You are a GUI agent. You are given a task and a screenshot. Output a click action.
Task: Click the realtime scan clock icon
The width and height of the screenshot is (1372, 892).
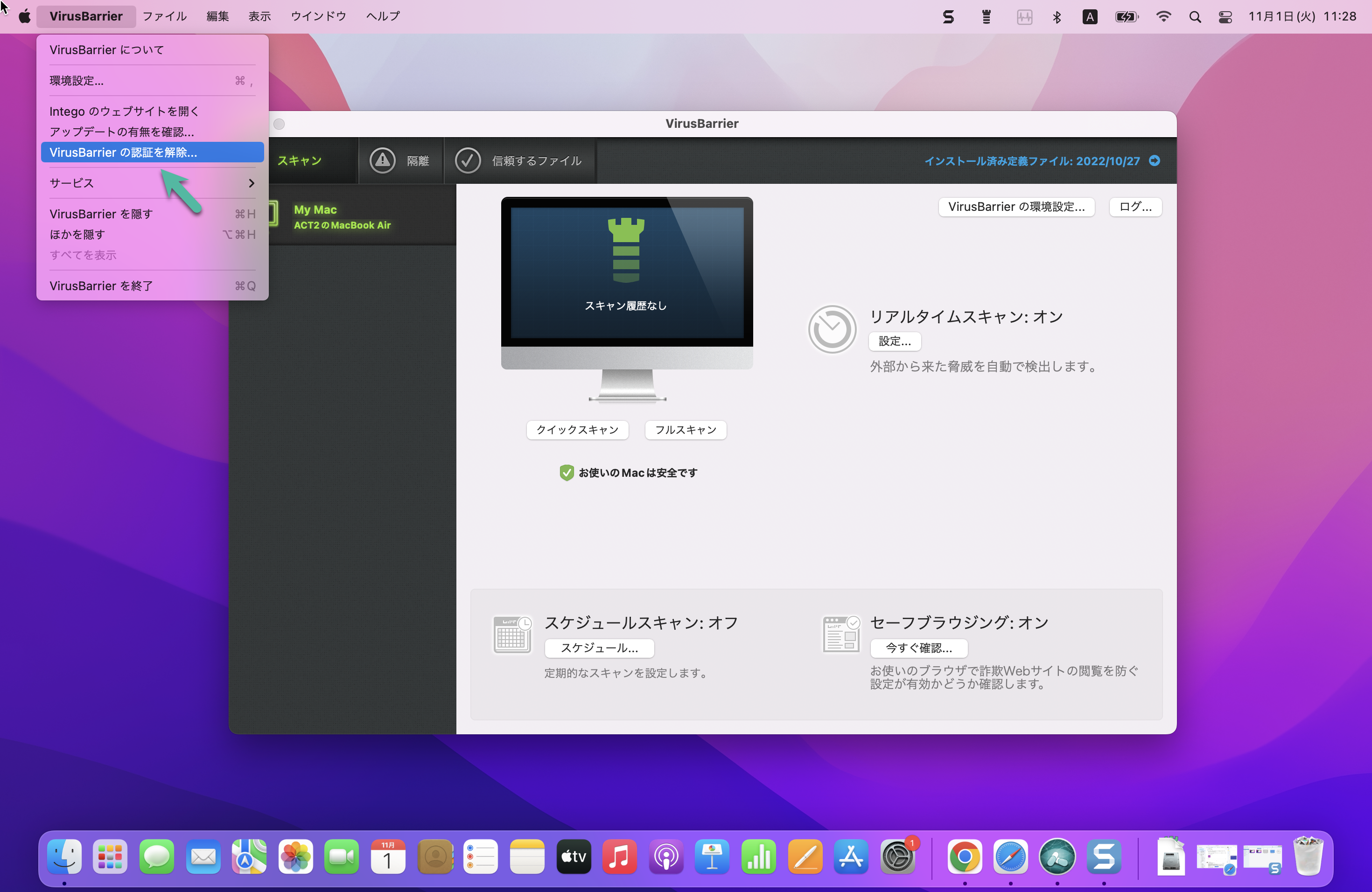coord(832,330)
